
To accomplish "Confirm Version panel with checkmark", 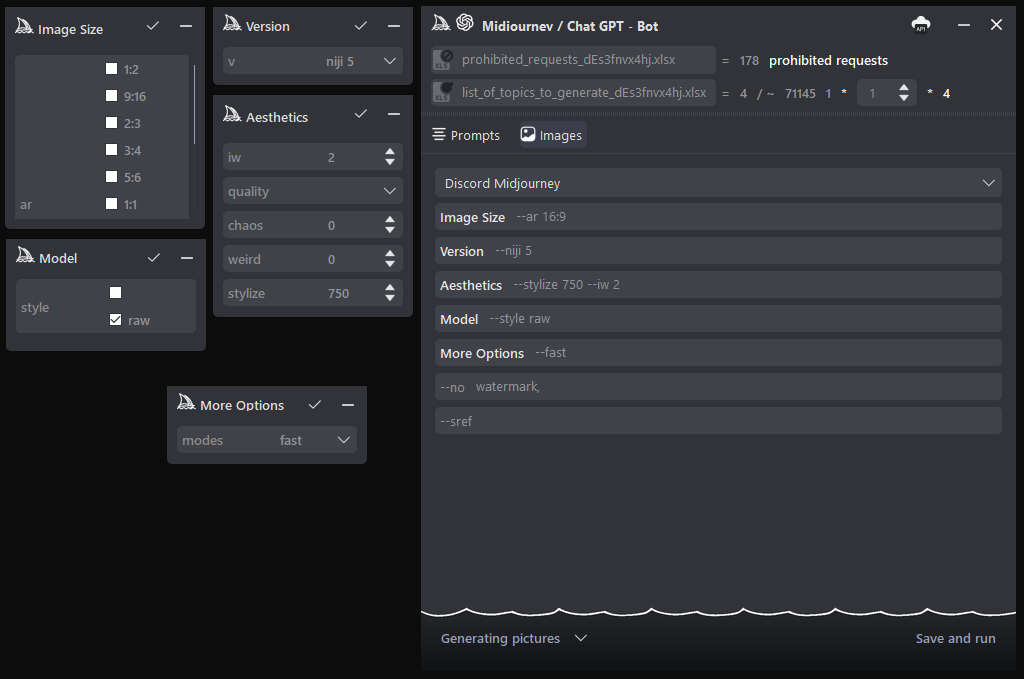I will [x=360, y=25].
